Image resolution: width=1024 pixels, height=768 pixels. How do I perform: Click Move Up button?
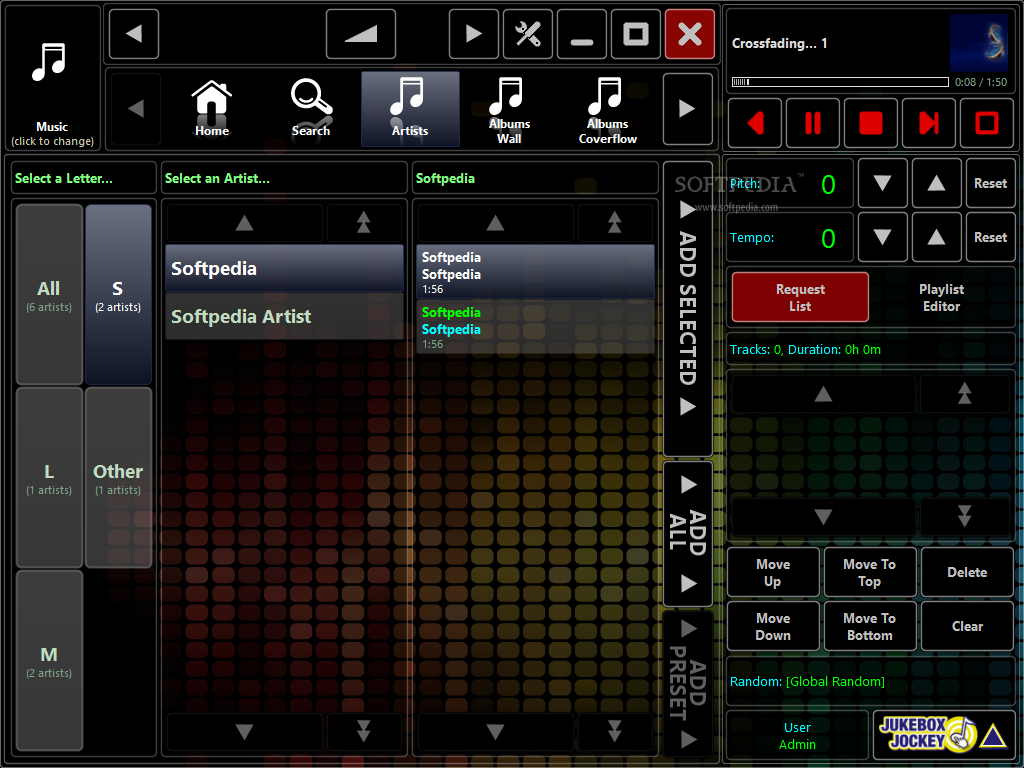[x=773, y=572]
